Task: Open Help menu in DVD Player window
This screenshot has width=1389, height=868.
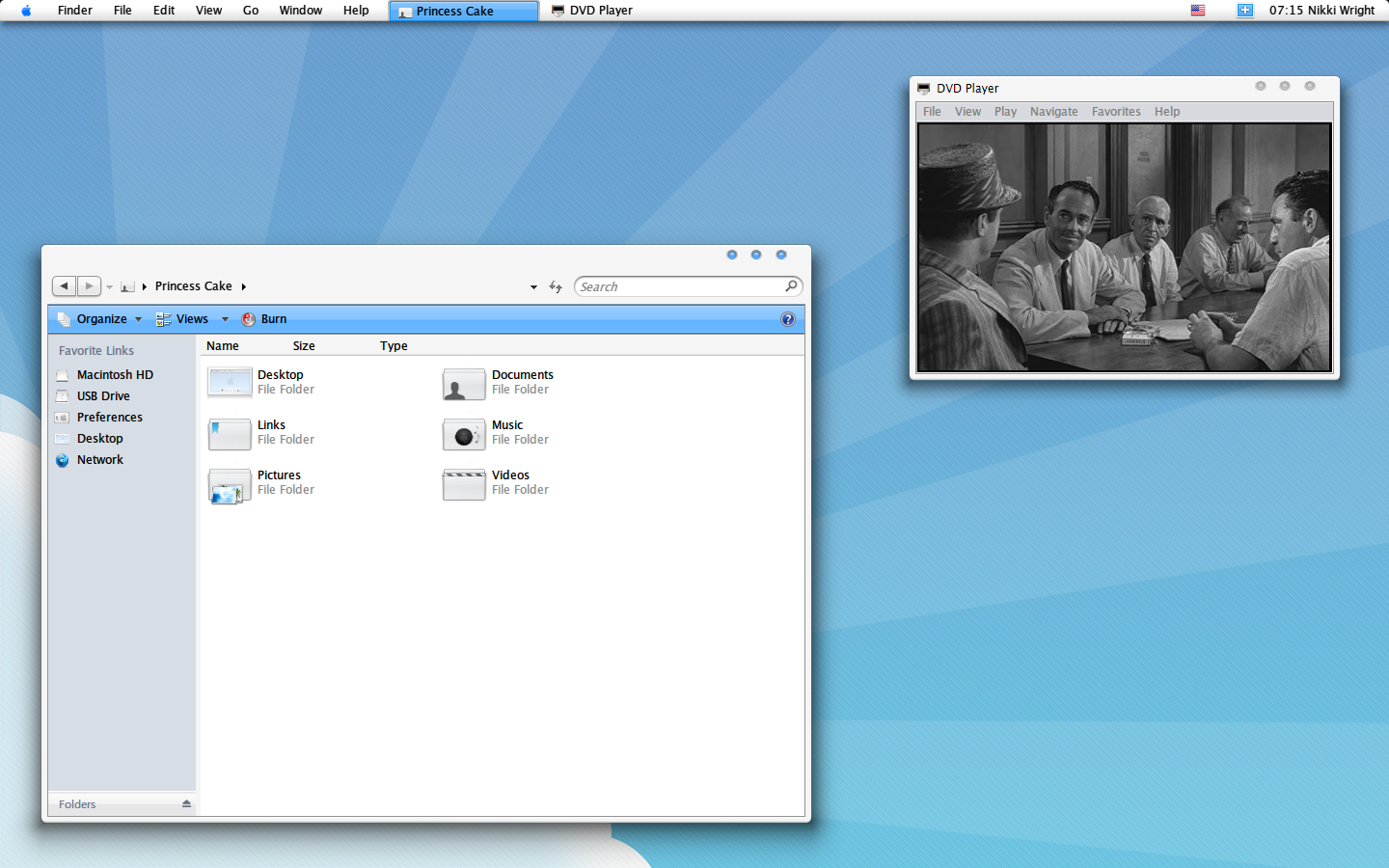Action: click(1167, 112)
